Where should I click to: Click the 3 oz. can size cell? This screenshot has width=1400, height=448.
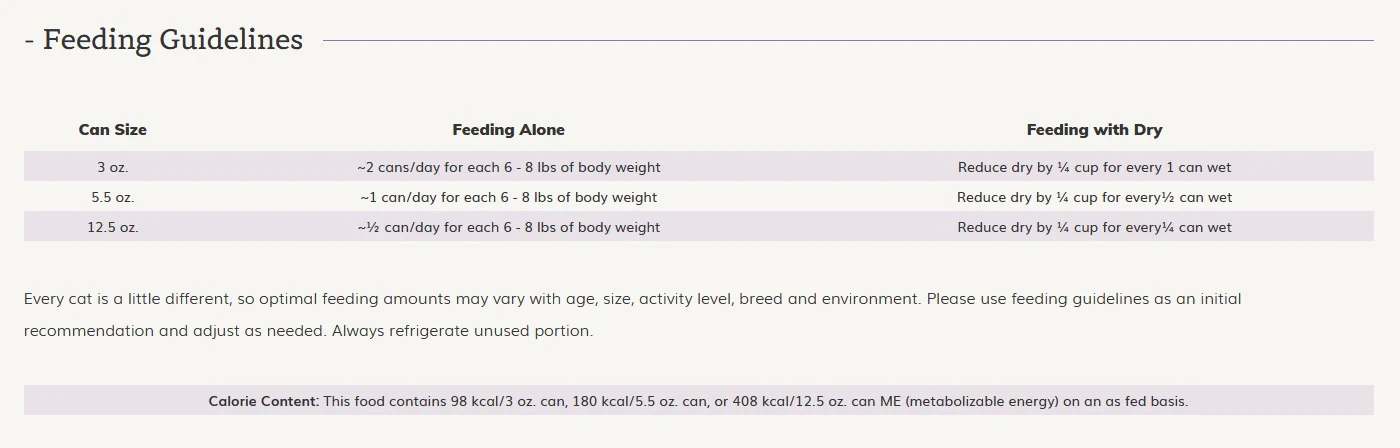click(113, 167)
